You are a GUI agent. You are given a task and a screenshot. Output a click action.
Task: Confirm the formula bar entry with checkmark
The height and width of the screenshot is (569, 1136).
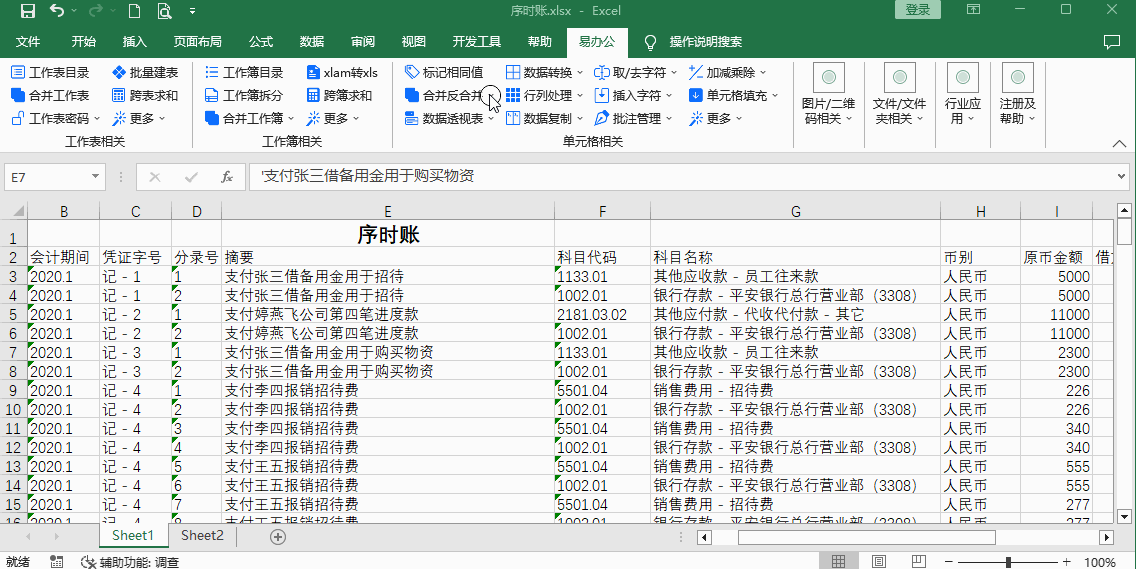click(x=191, y=177)
